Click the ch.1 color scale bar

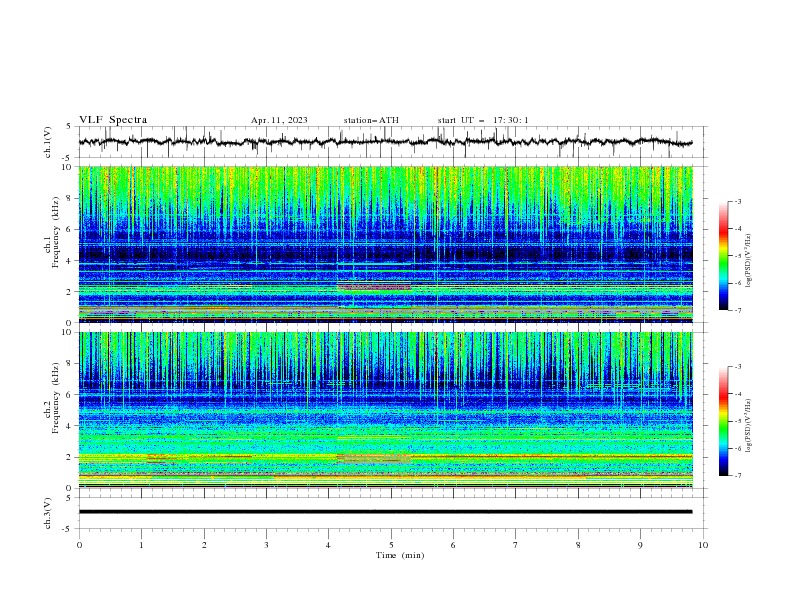(x=723, y=255)
